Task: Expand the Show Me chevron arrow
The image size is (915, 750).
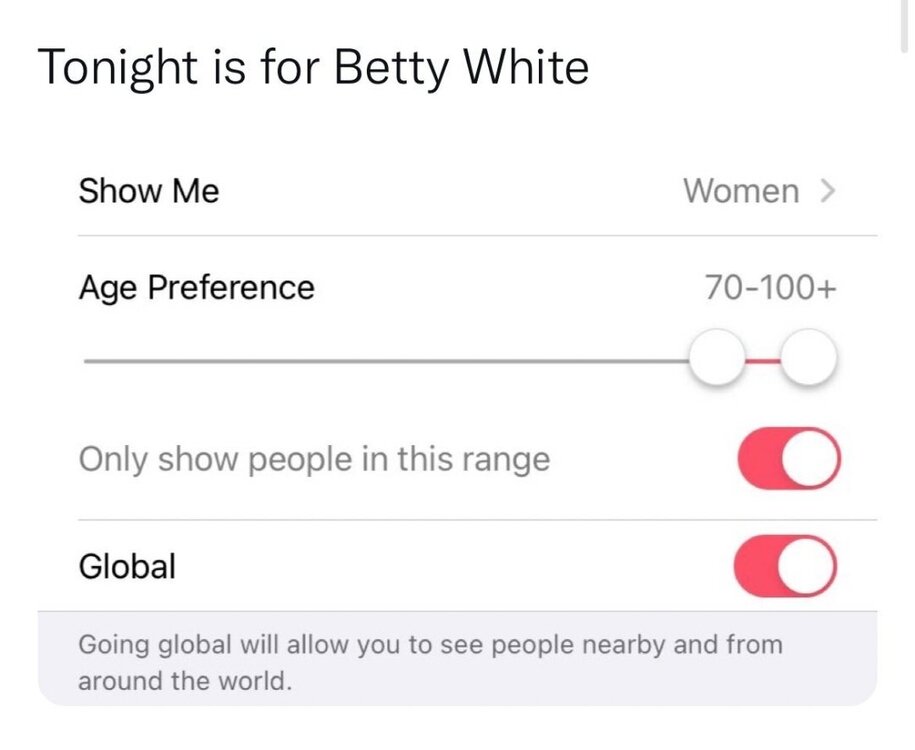Action: [x=826, y=191]
